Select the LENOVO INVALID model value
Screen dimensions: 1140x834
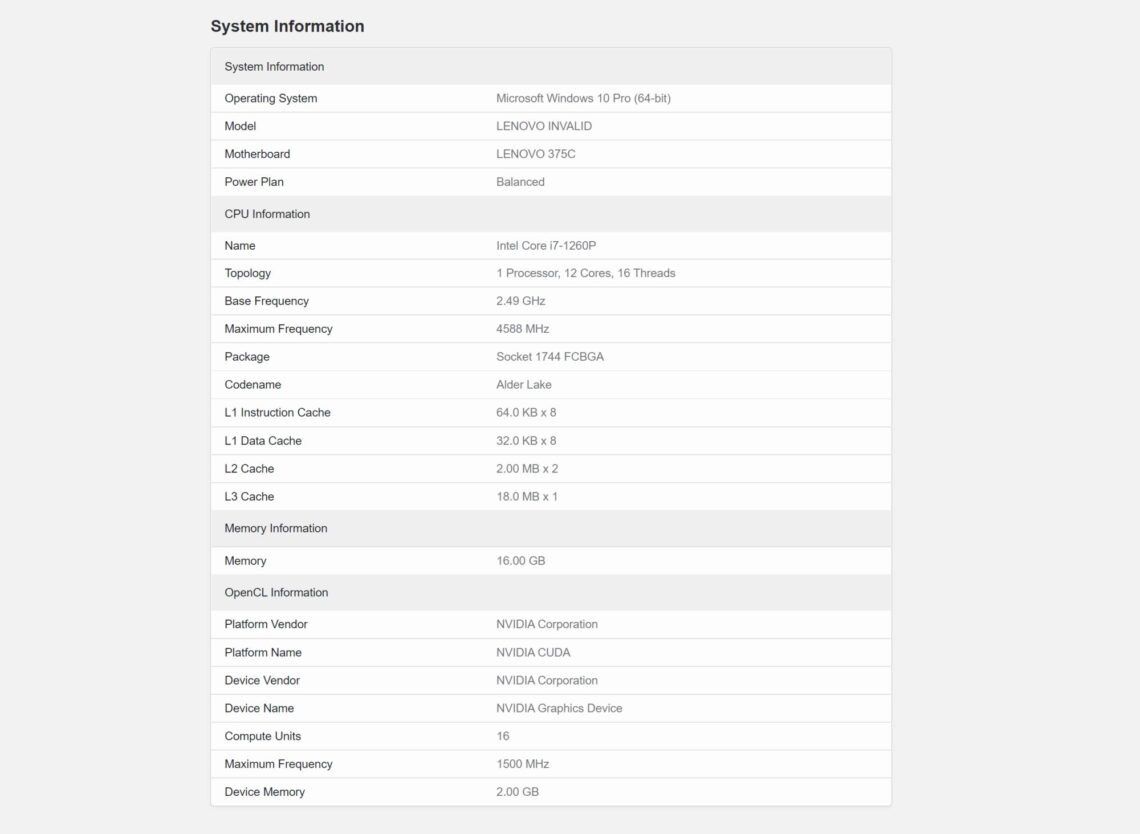pos(544,126)
